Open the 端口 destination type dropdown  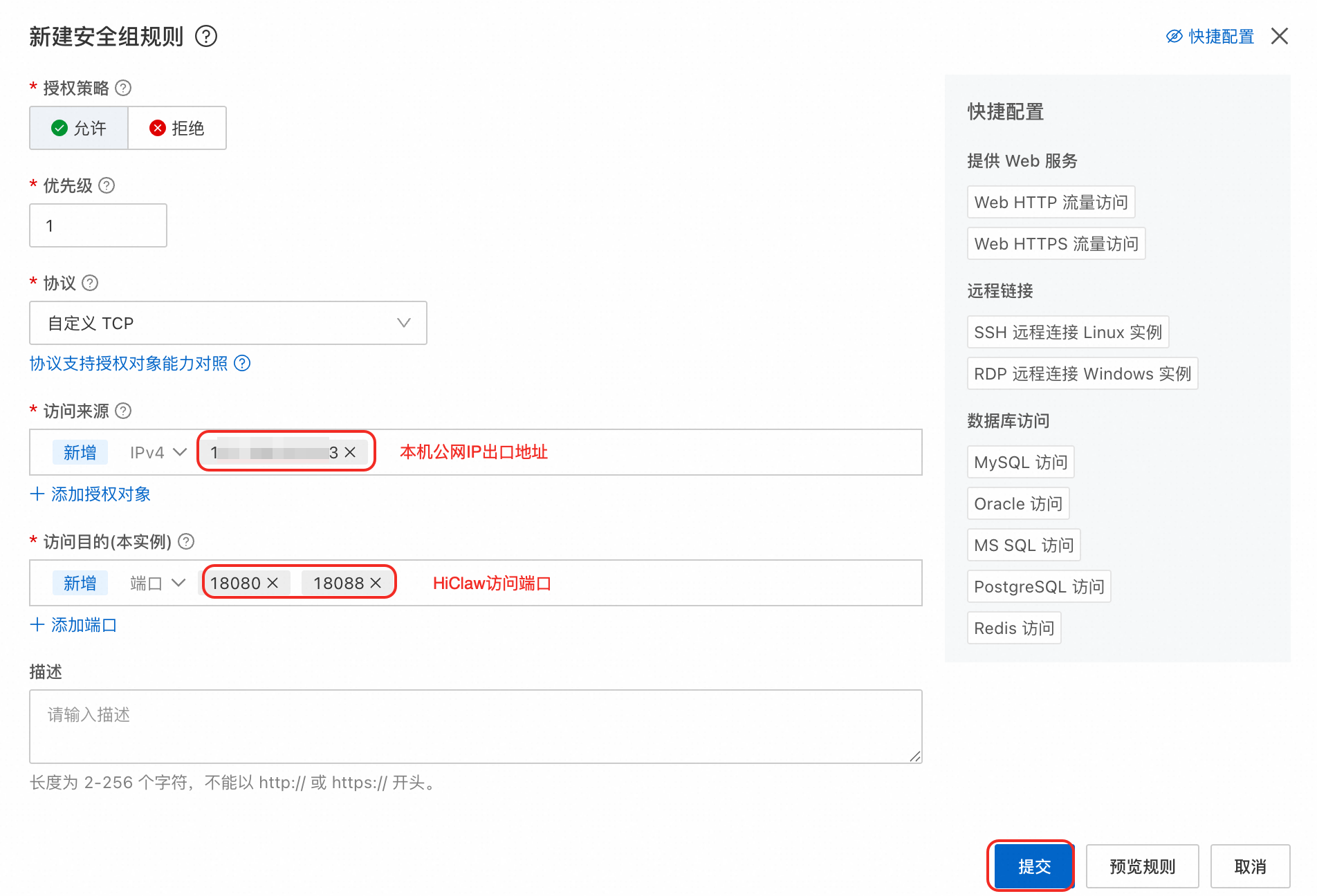(x=158, y=583)
